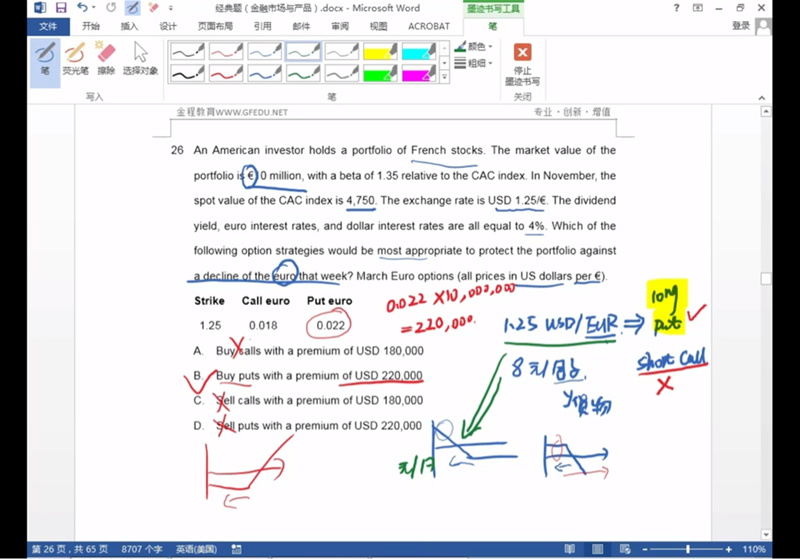Choose the Select Objects (选择对象) cursor tool
800x559 pixels.
[x=140, y=61]
